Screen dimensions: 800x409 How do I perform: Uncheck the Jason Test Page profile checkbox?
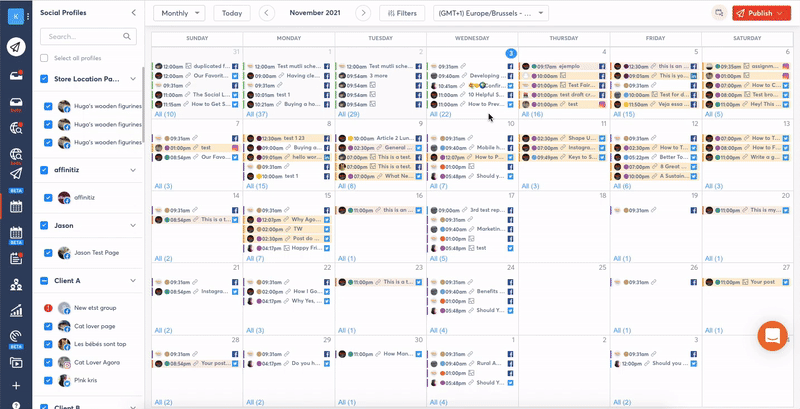48,252
